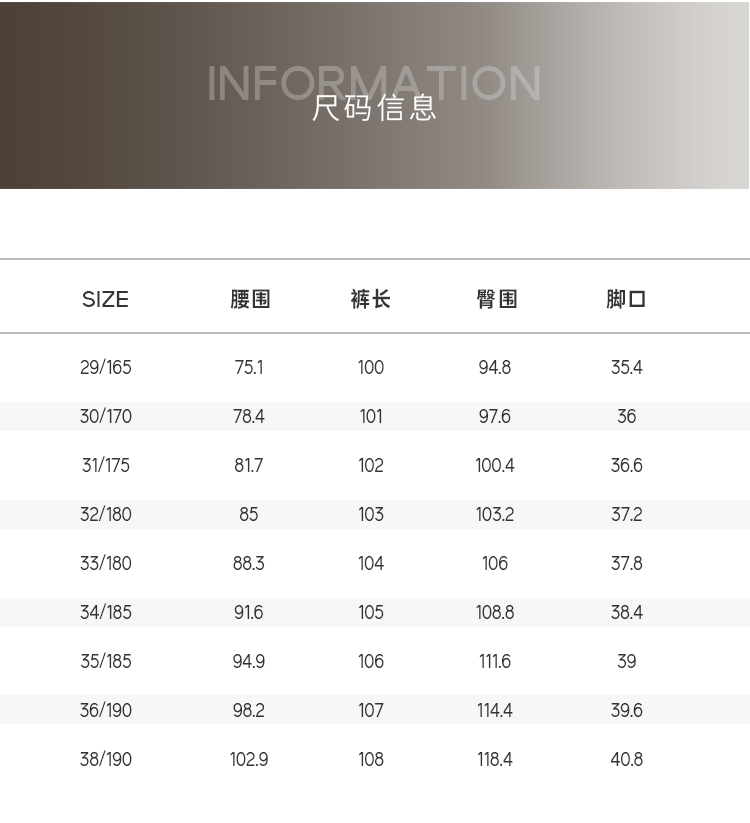Select the 38/190 size cell
Screen dimensions: 750x823
105,760
